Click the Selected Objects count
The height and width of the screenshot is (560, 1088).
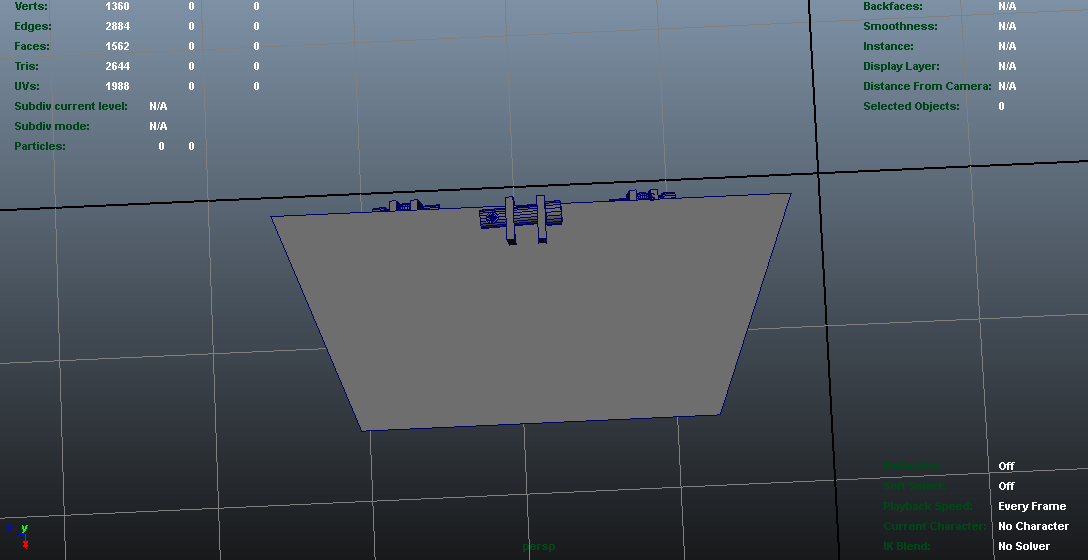[x=1001, y=107]
